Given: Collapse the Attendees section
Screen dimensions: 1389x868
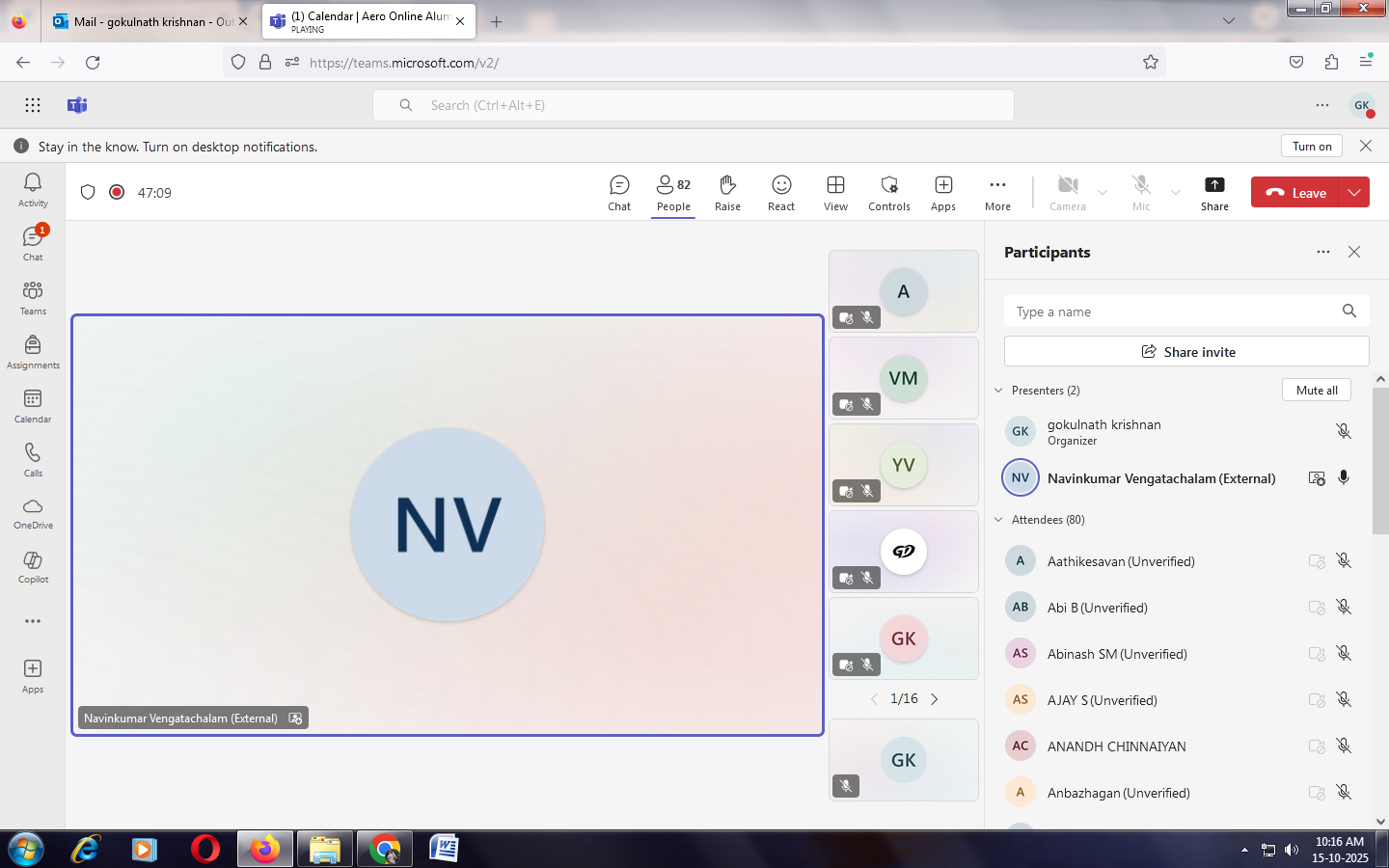Looking at the screenshot, I should coord(998,520).
